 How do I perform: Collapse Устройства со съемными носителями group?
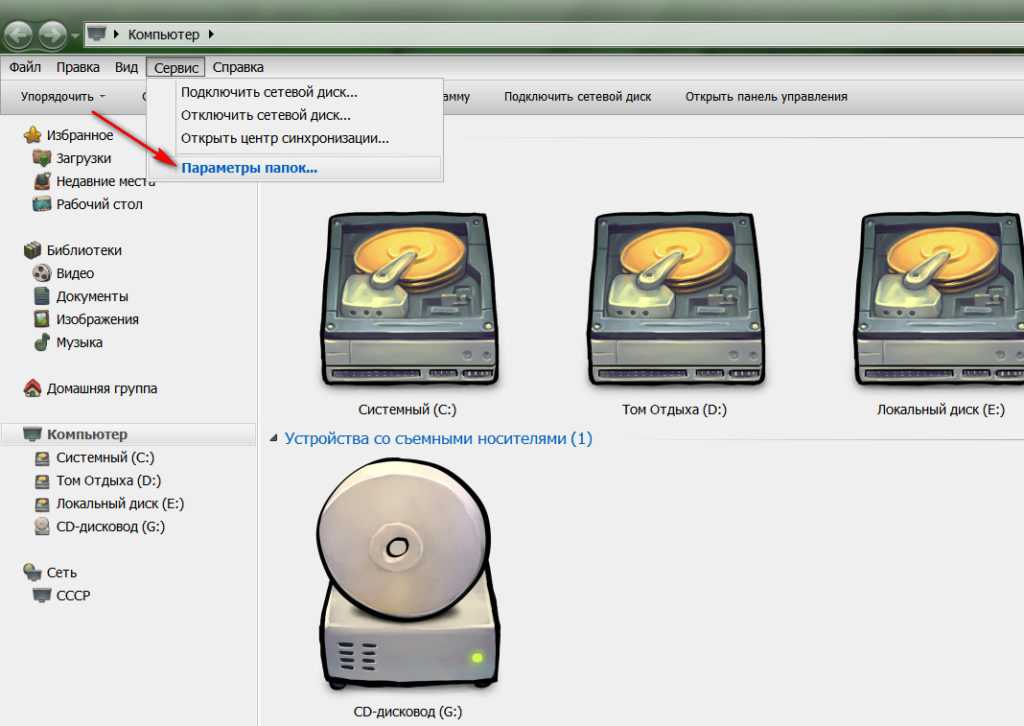click(275, 439)
